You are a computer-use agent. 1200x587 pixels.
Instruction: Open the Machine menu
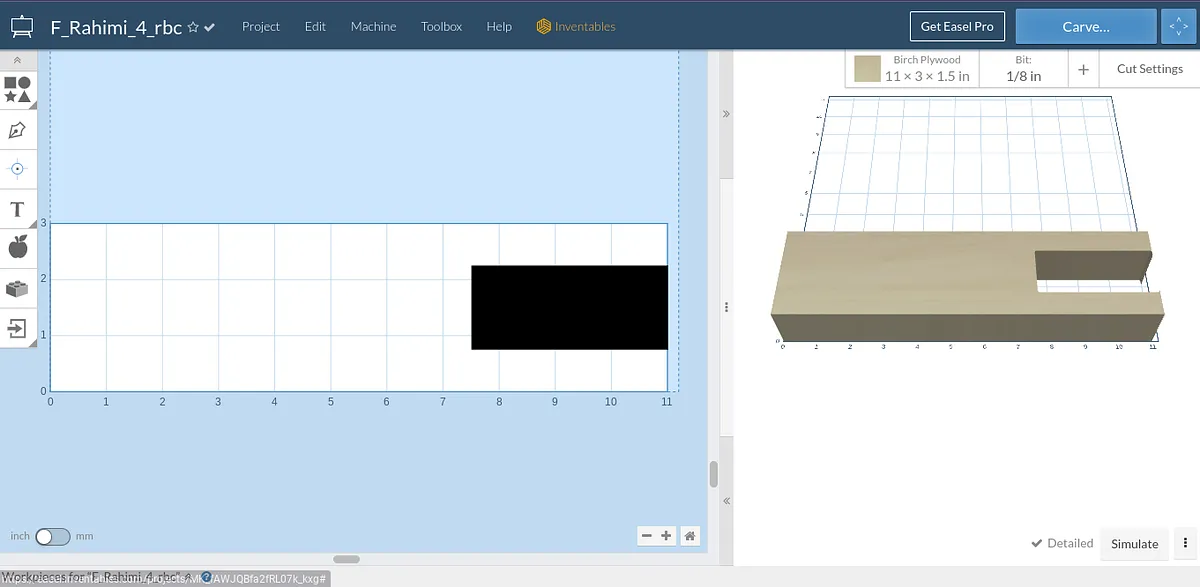(373, 26)
